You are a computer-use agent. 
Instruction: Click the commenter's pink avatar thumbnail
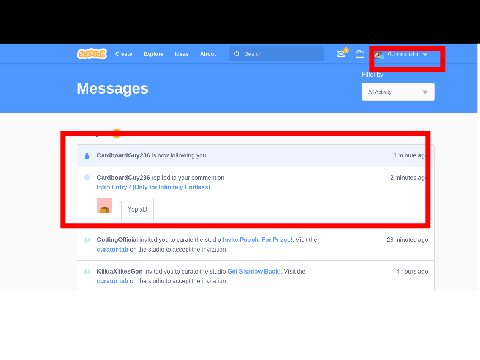(104, 206)
